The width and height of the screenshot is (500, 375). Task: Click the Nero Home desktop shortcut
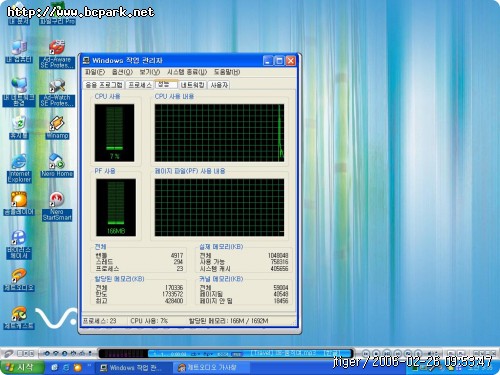pyautogui.click(x=57, y=165)
